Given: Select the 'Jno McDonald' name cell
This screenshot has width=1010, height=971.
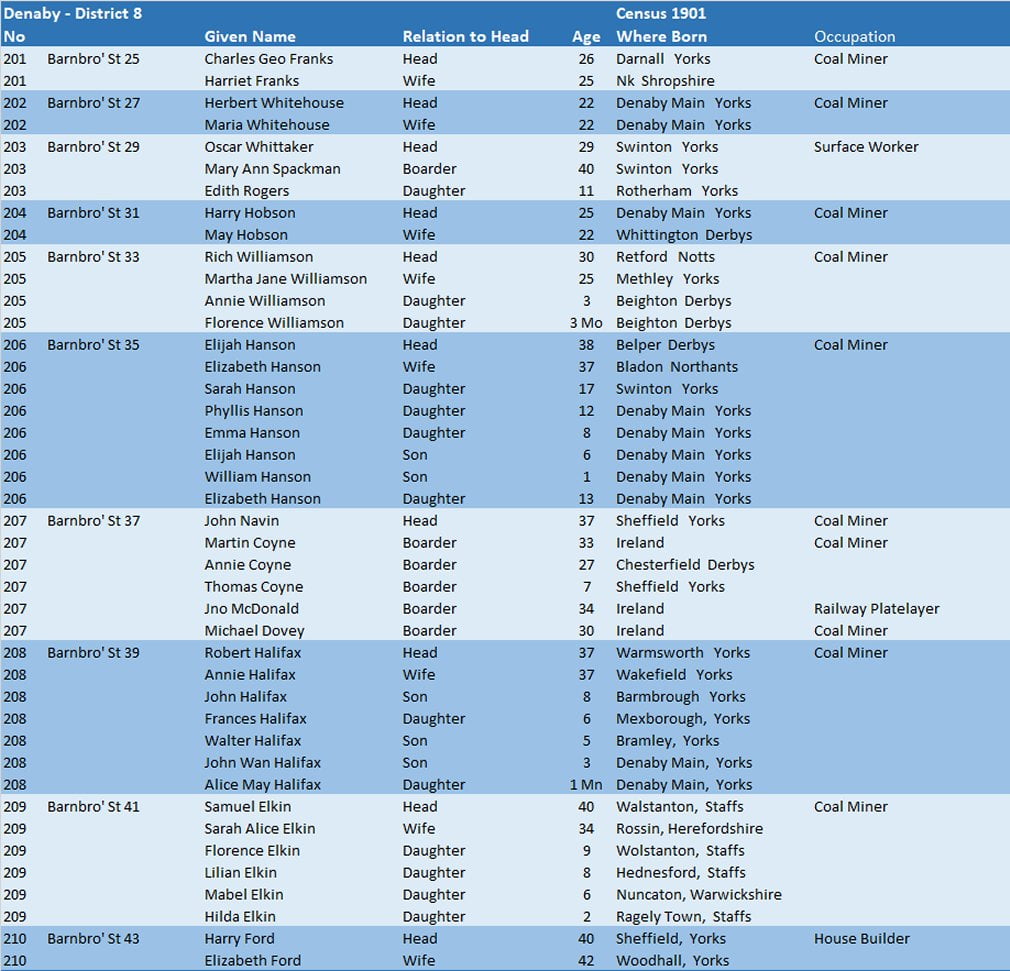Looking at the screenshot, I should click(251, 609).
